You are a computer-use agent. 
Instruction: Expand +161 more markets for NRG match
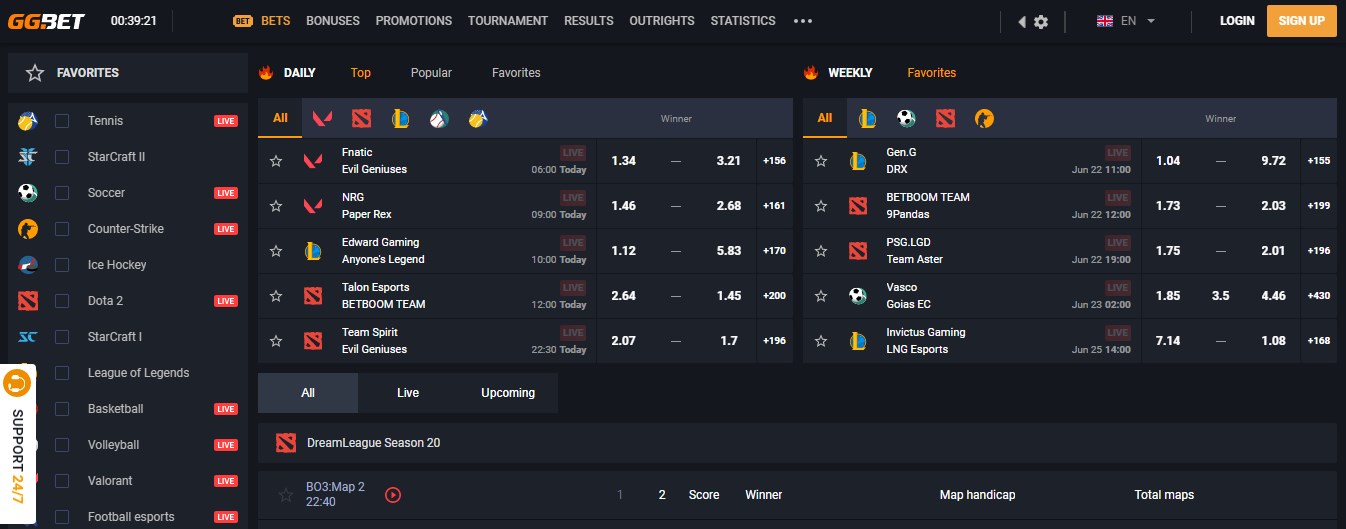click(x=774, y=206)
